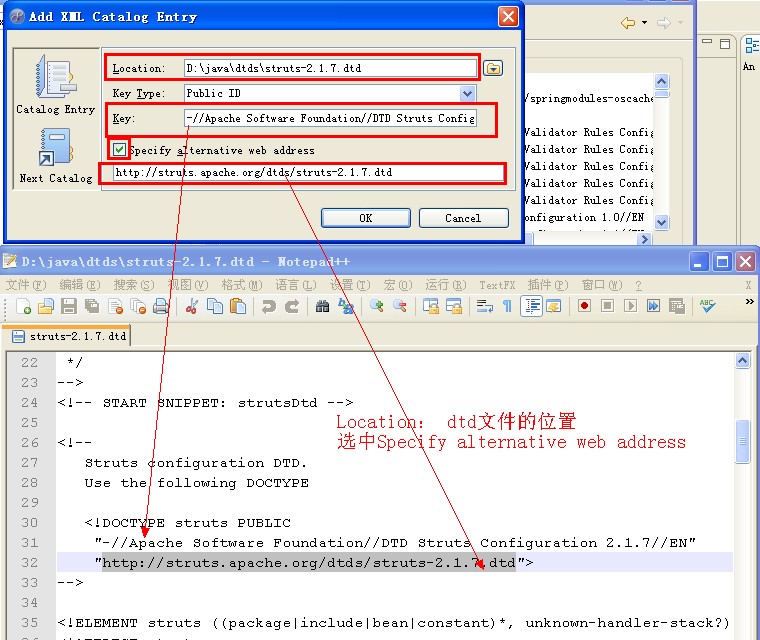Open the Key Type dropdown
The width and height of the screenshot is (760, 640).
(x=467, y=94)
